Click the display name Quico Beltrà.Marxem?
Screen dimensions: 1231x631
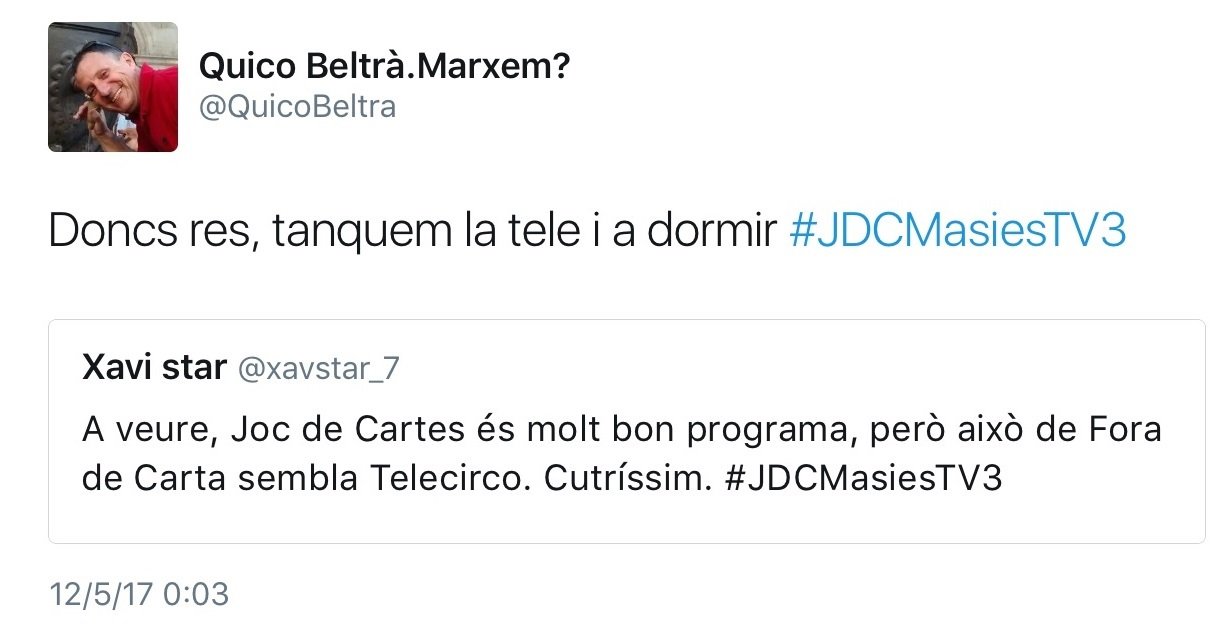pyautogui.click(x=384, y=67)
